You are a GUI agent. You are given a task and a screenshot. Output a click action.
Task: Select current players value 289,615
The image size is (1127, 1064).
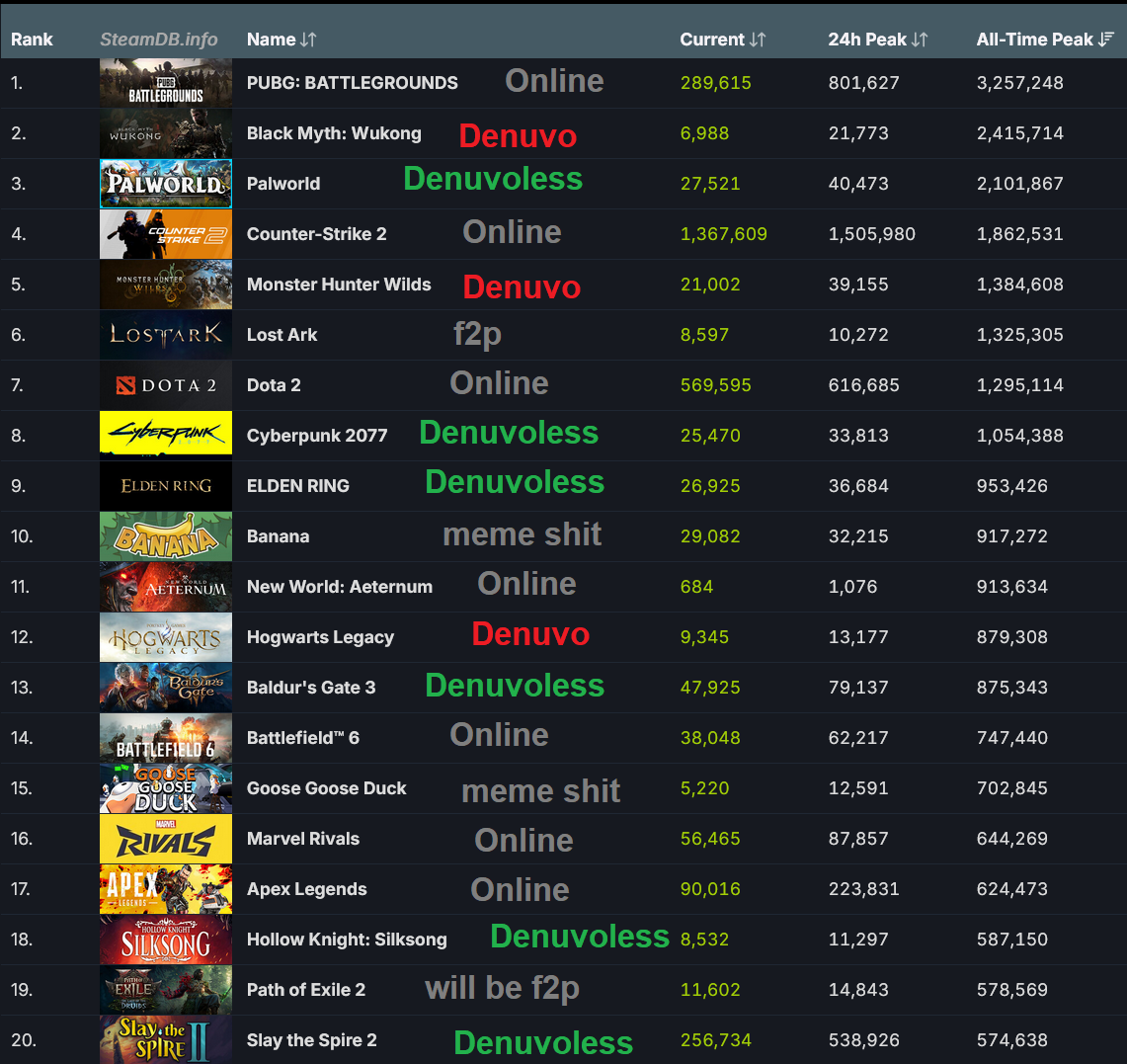(x=716, y=83)
